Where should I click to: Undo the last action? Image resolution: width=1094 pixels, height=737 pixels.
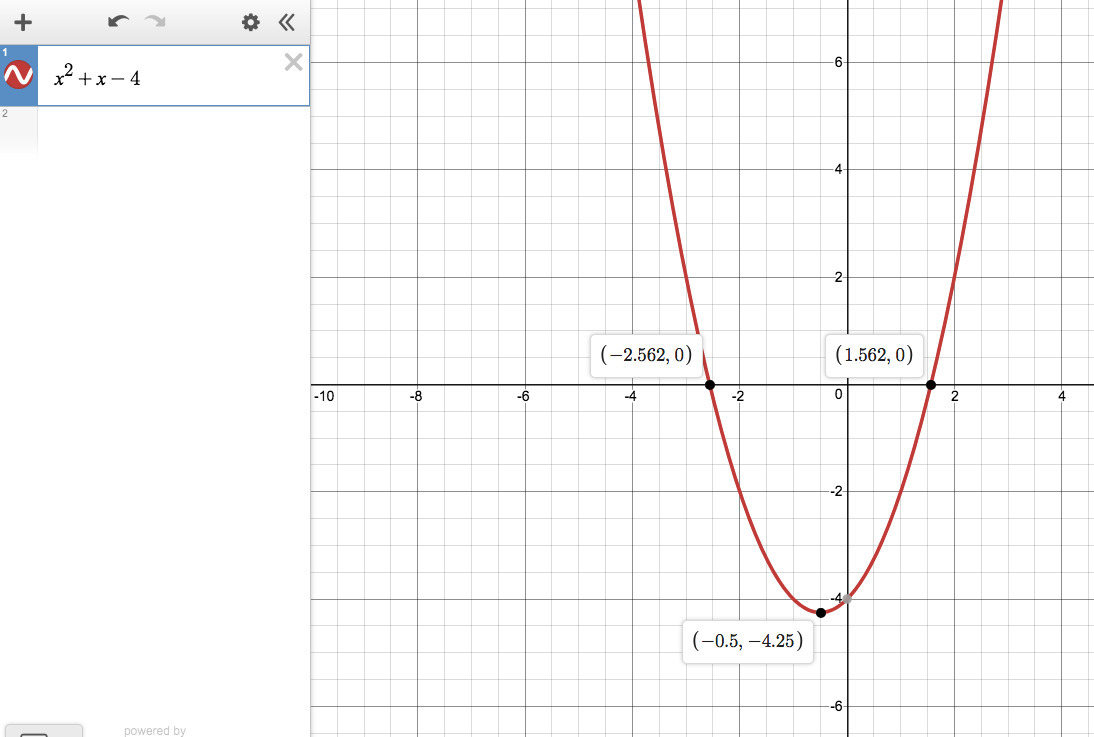pos(119,22)
